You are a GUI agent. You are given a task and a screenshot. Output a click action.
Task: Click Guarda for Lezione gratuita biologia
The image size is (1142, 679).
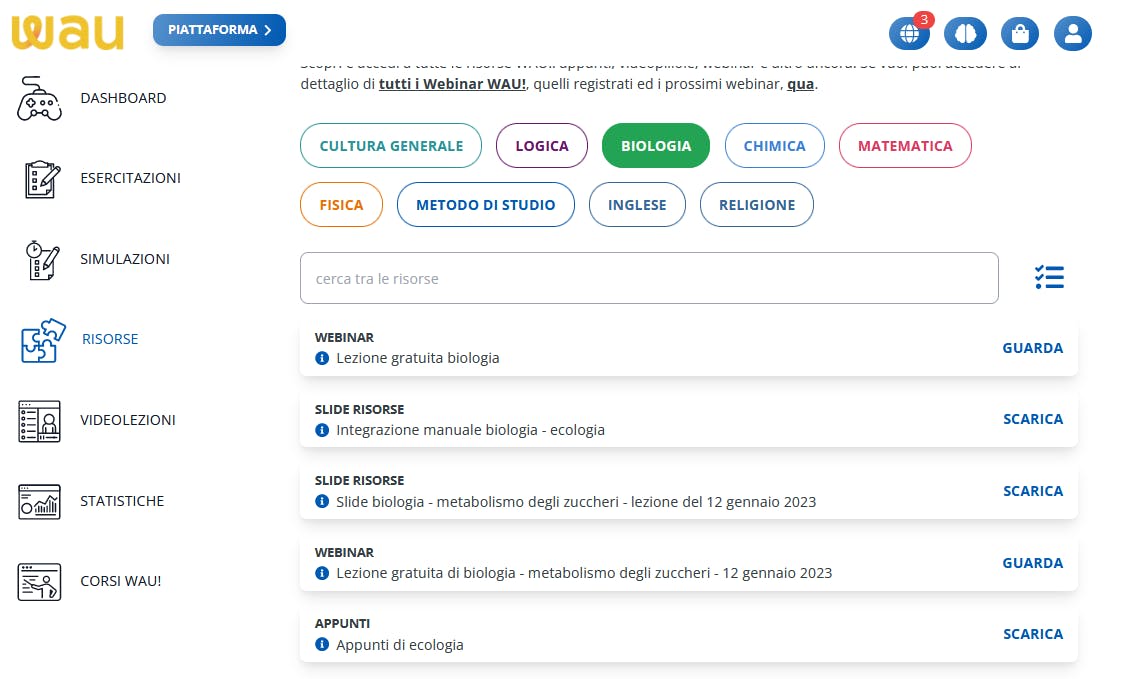[x=1033, y=348]
